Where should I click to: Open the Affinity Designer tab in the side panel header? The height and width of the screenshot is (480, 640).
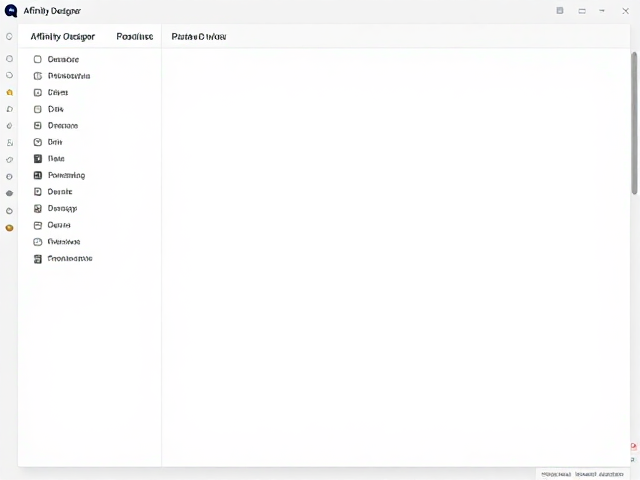62,37
